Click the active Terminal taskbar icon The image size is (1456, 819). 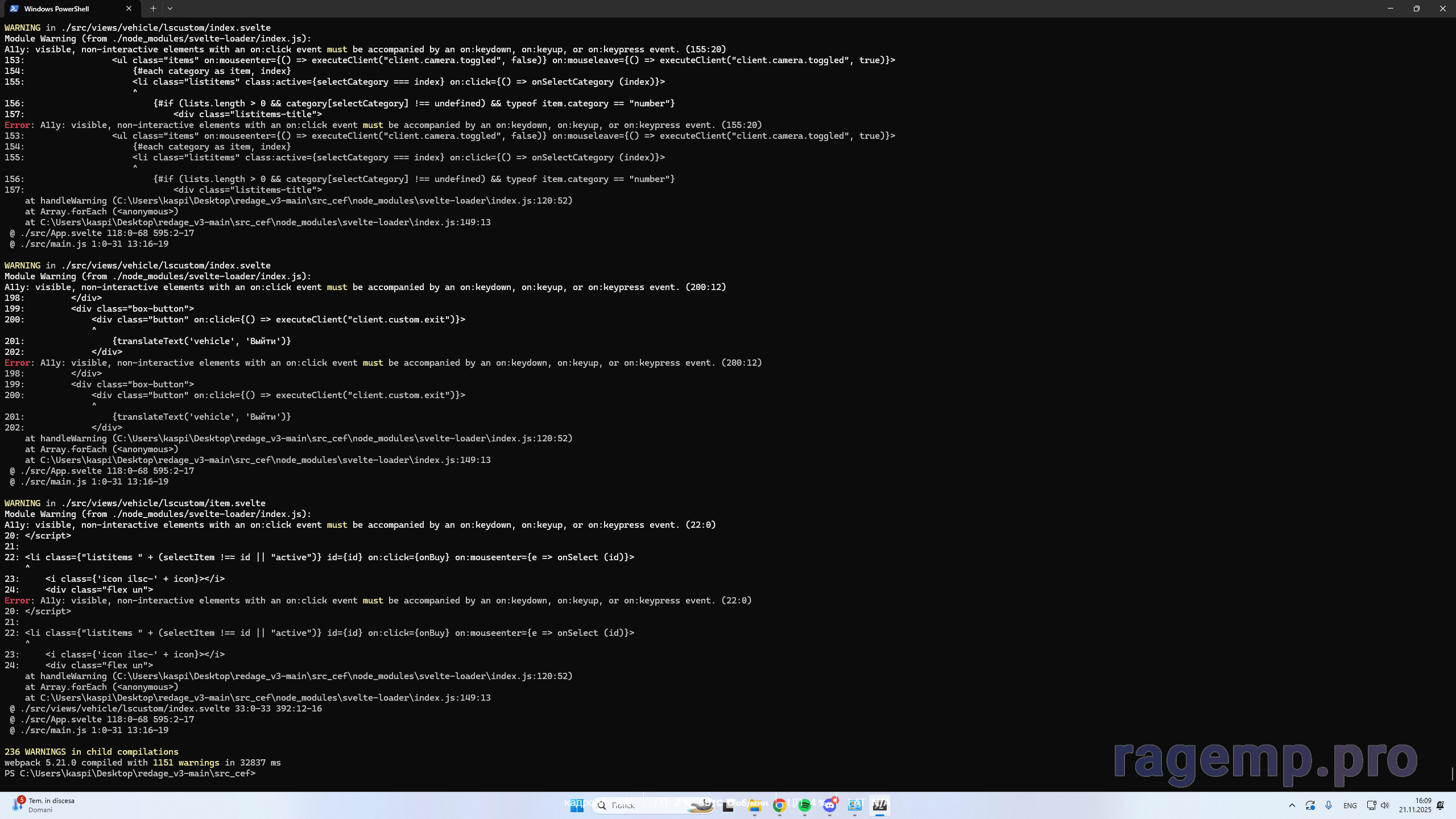[x=880, y=805]
